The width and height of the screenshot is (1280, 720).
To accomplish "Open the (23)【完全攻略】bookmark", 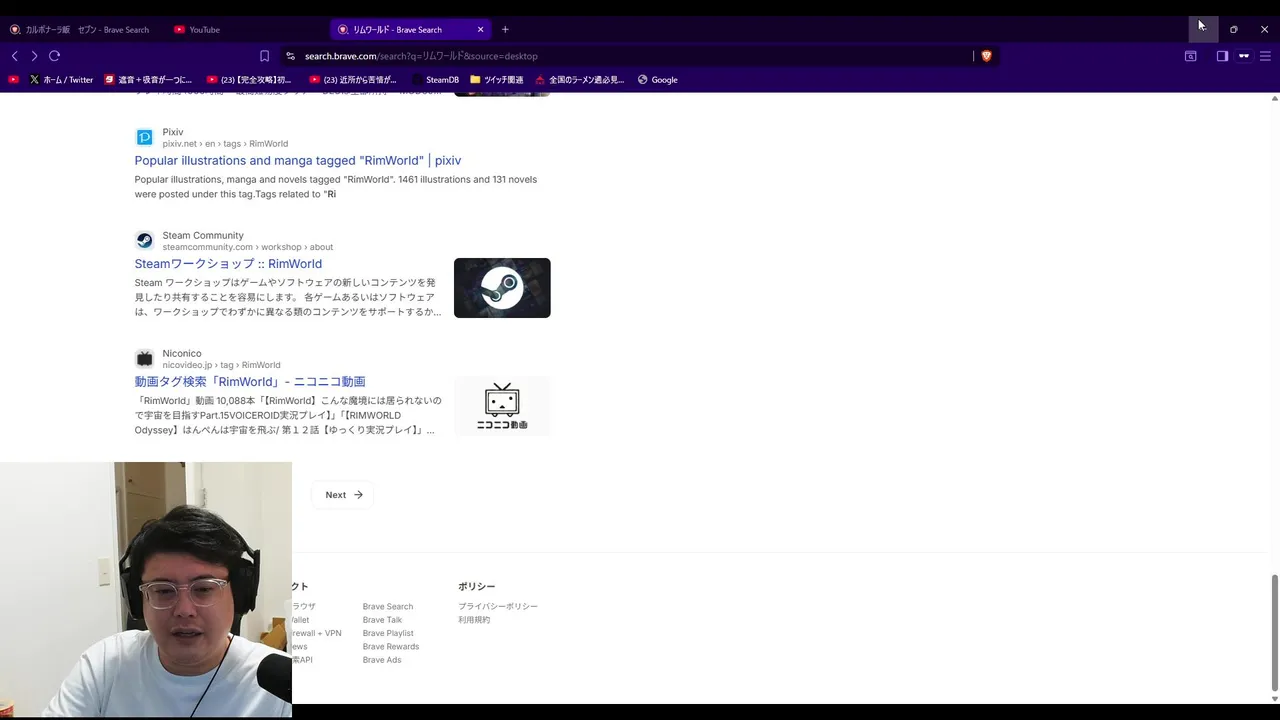I will coord(250,80).
